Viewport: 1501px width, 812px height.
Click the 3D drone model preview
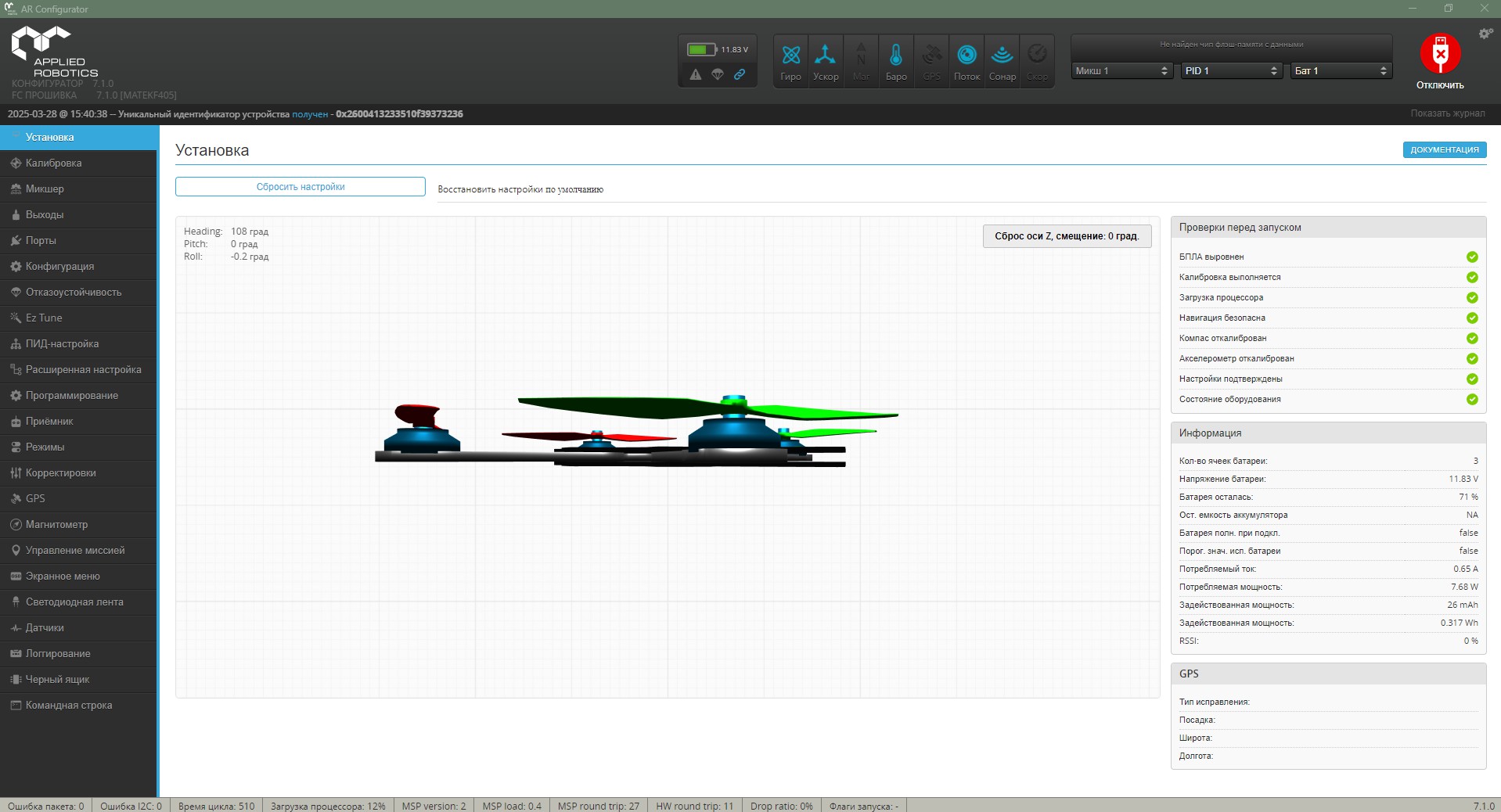tap(634, 434)
